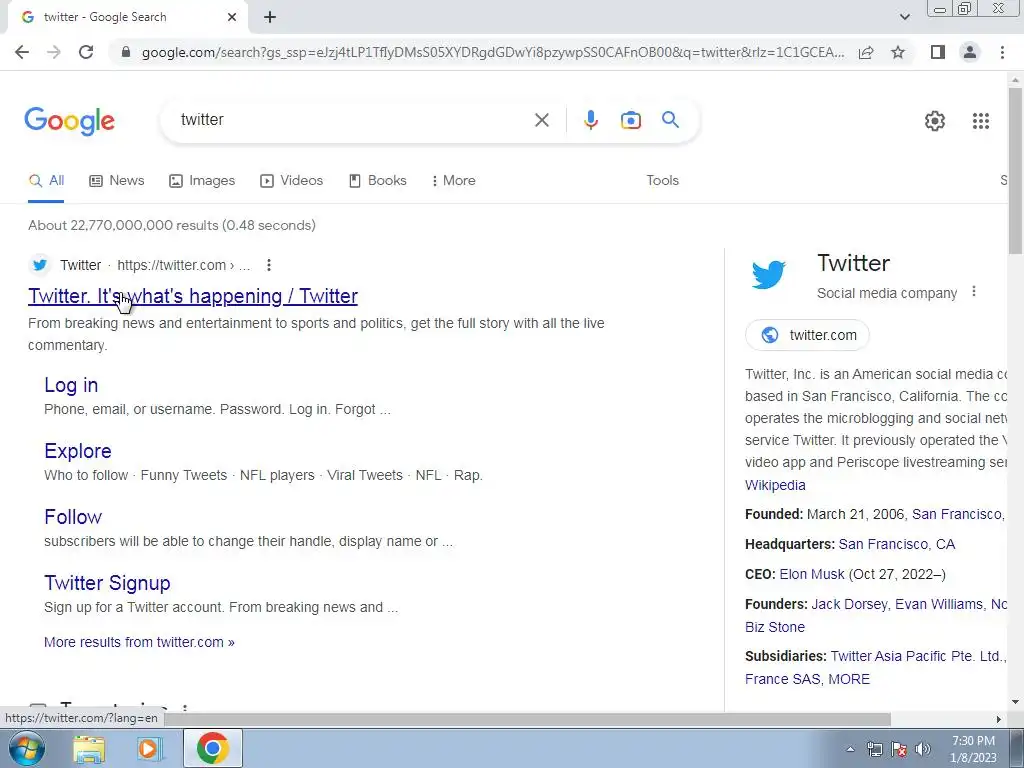This screenshot has width=1024, height=768.
Task: Bookmark this page with the star icon
Action: coord(898,52)
